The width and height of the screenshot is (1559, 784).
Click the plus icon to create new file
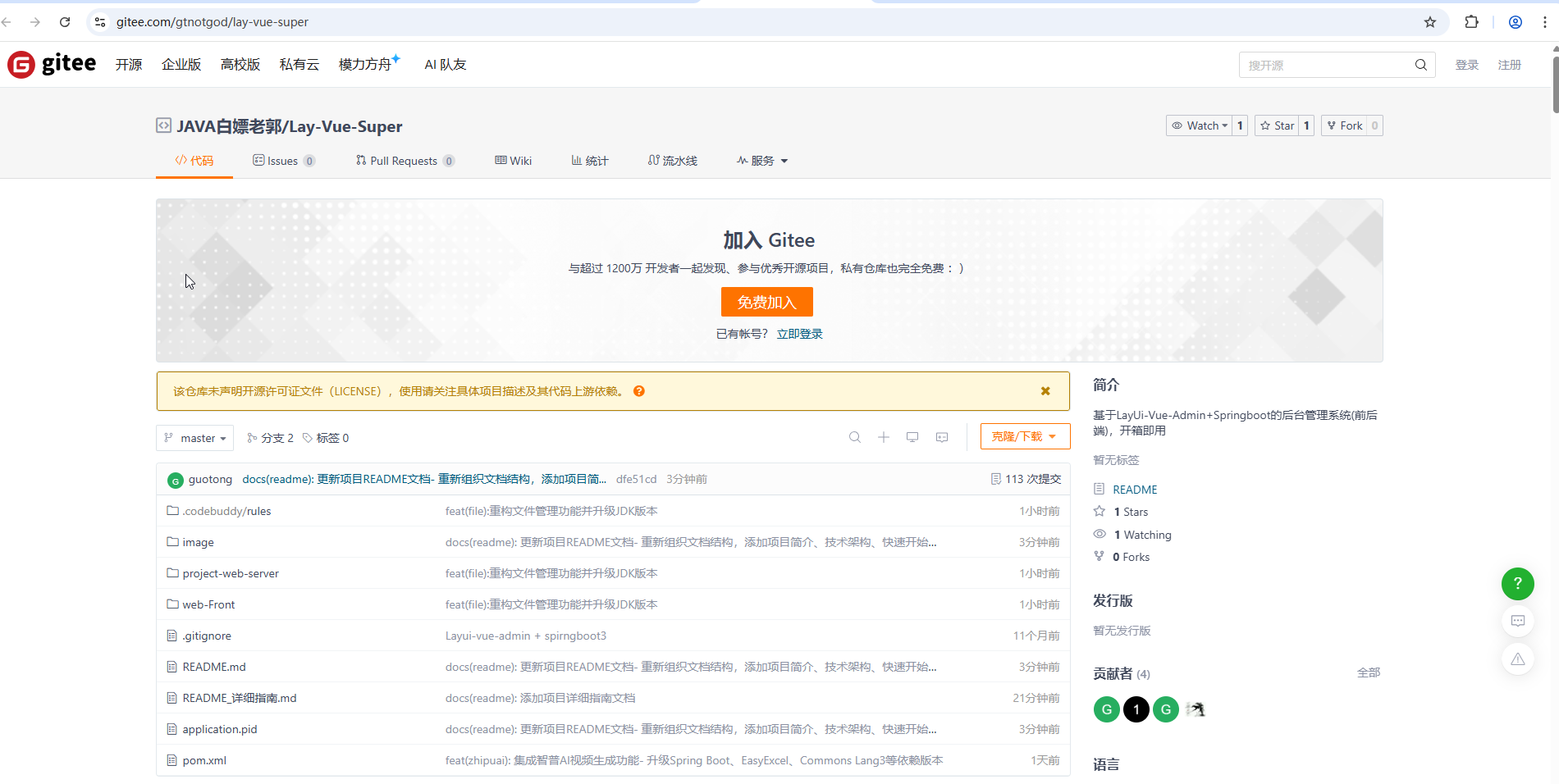tap(883, 437)
